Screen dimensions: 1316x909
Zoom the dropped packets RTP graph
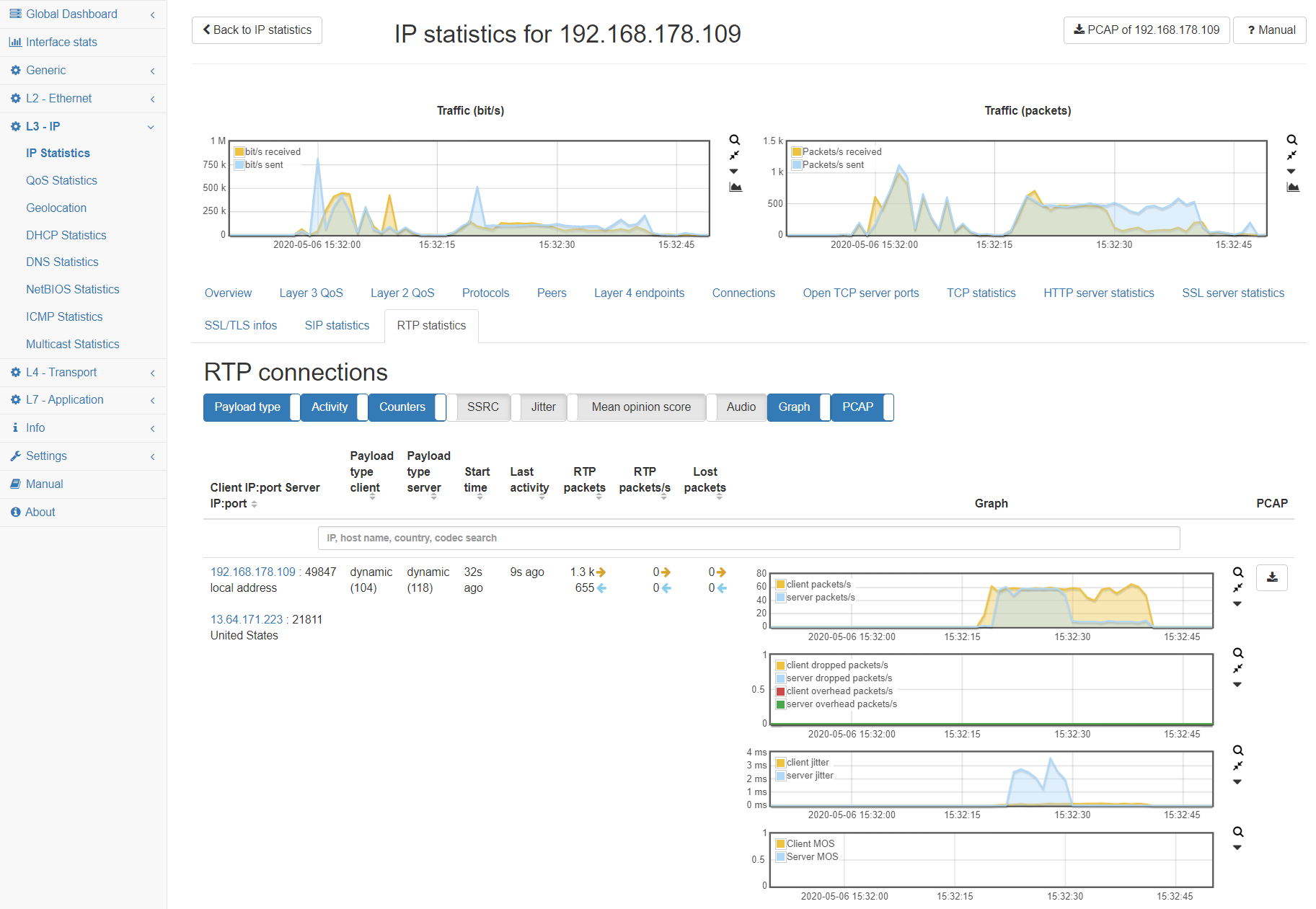[1238, 653]
